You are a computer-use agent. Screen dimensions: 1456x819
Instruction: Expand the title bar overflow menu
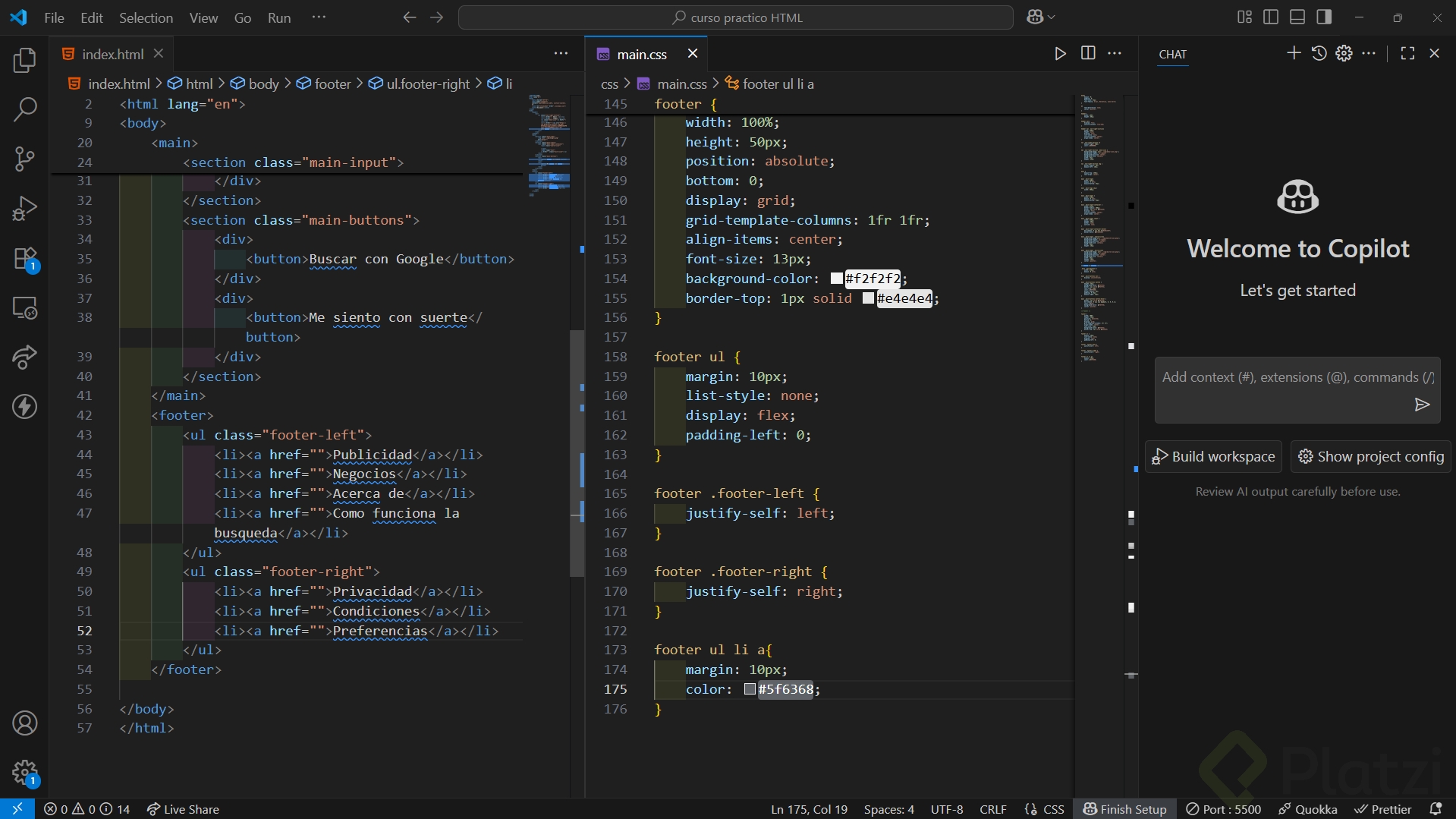(319, 17)
